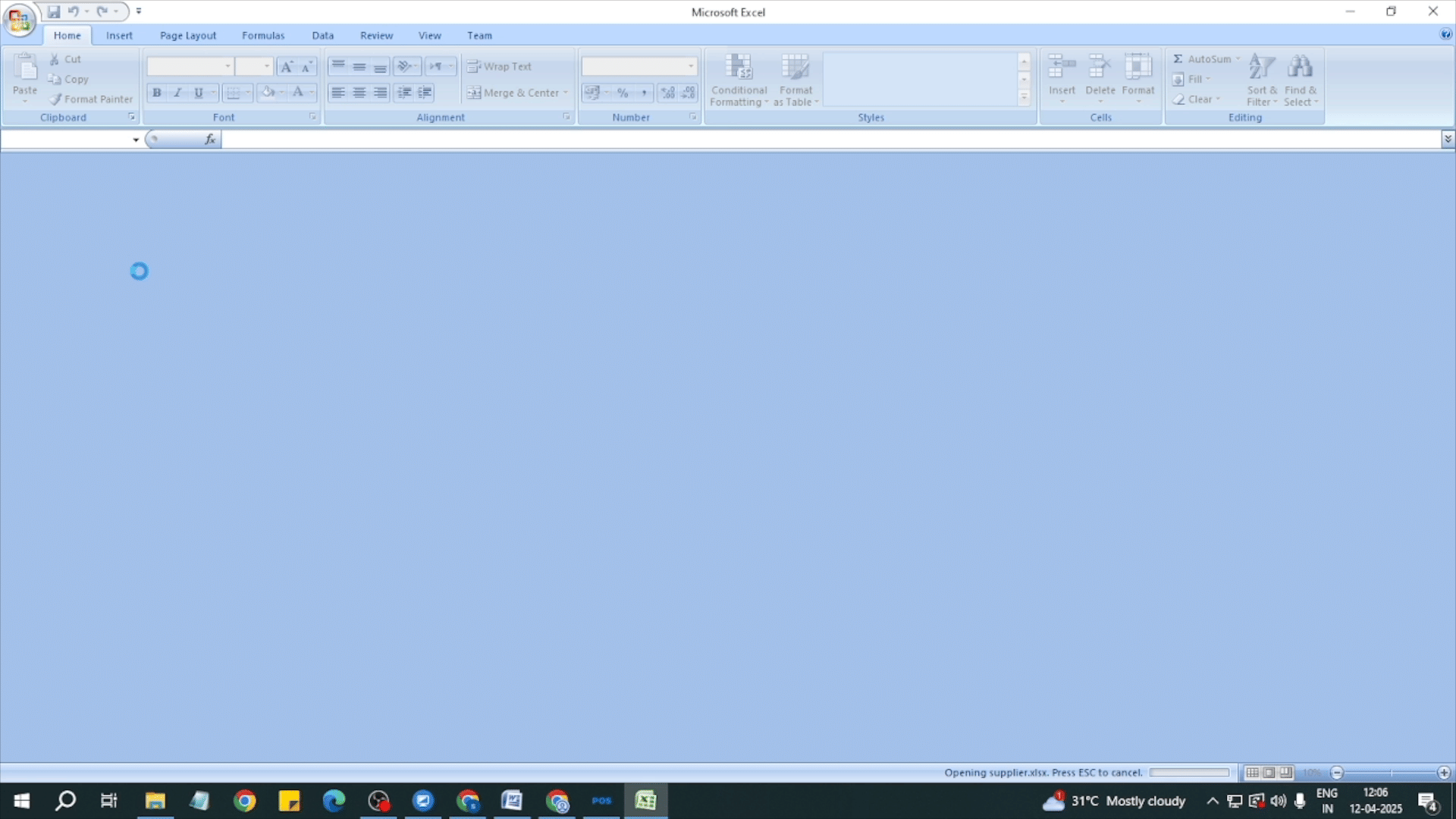The image size is (1456, 819).
Task: Open Google Chrome from taskbar
Action: [x=245, y=801]
